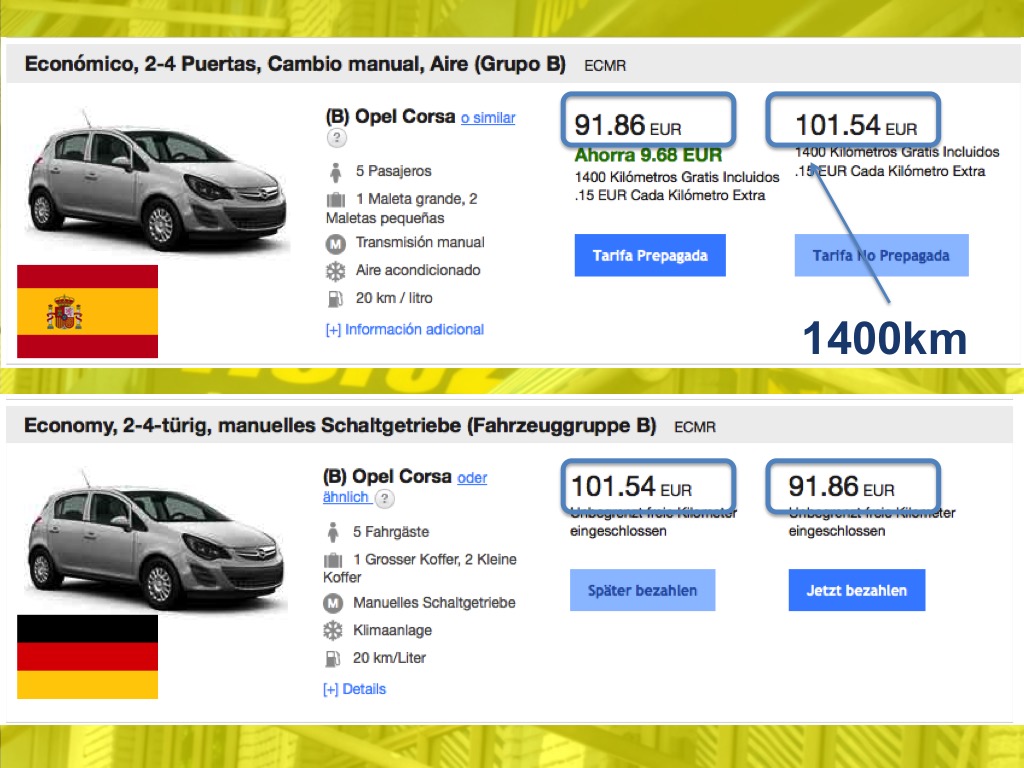Open the 'oder ähnlich' link

[x=472, y=478]
